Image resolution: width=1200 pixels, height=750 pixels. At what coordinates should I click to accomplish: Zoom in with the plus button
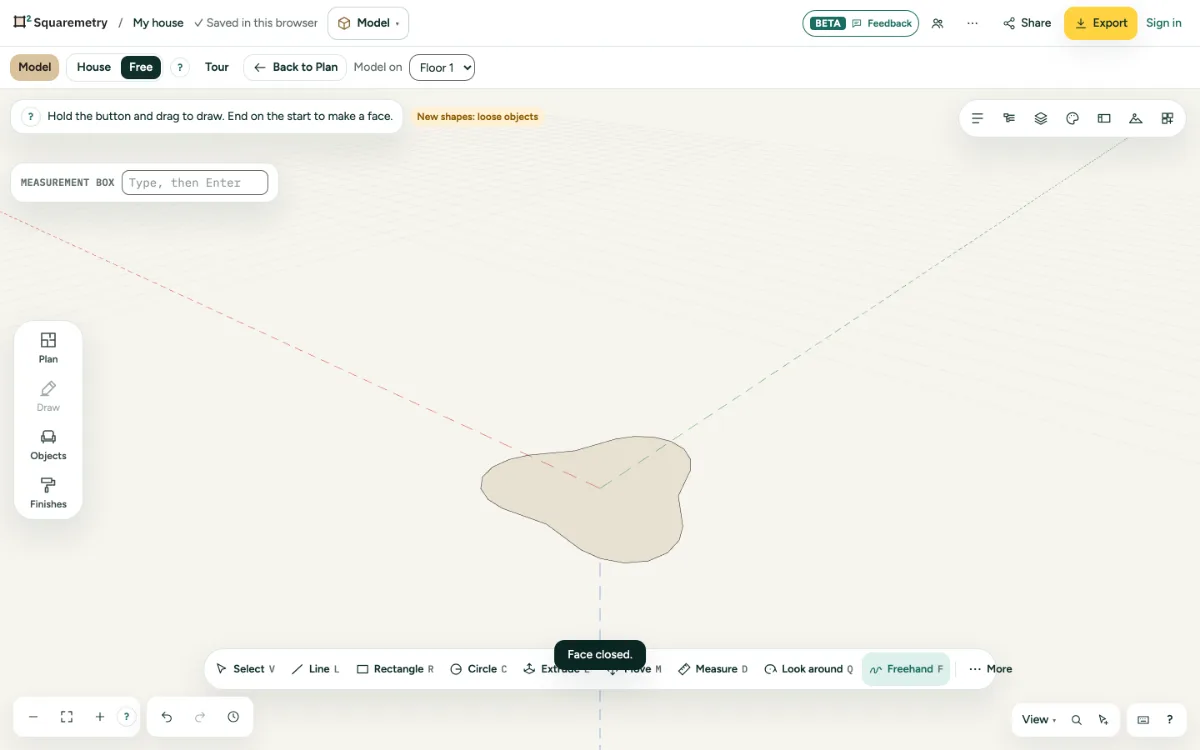[100, 717]
